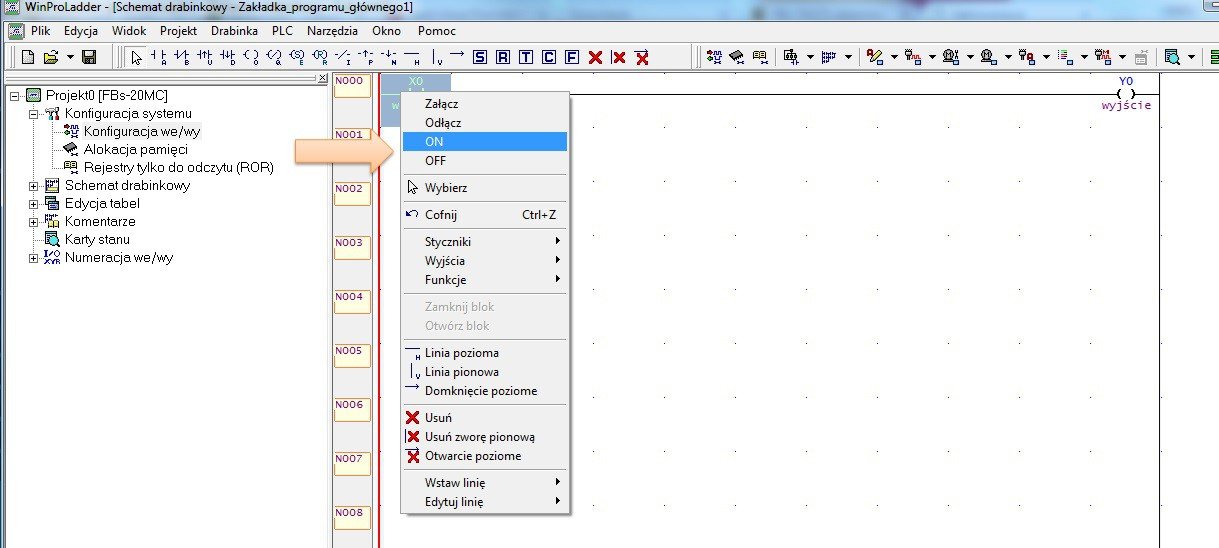This screenshot has width=1219, height=548.
Task: Pick the normally open contact (A) tool
Action: [159, 57]
